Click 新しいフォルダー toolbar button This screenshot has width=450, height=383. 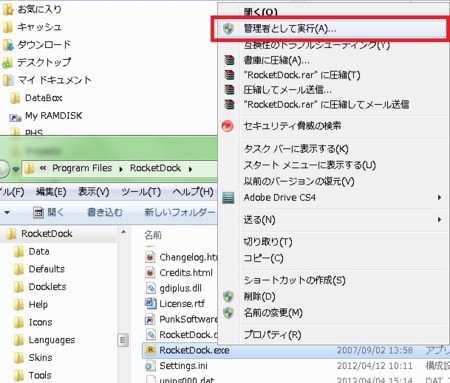pyautogui.click(x=180, y=212)
